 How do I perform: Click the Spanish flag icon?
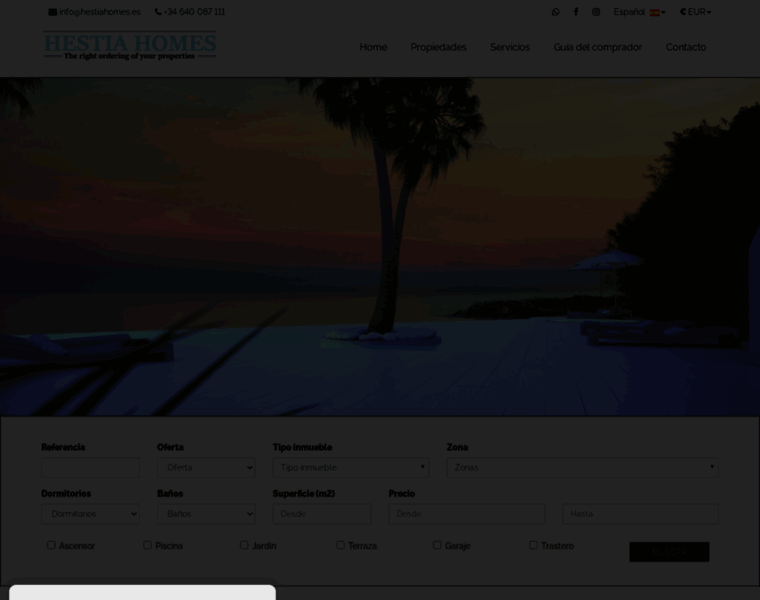tap(654, 13)
